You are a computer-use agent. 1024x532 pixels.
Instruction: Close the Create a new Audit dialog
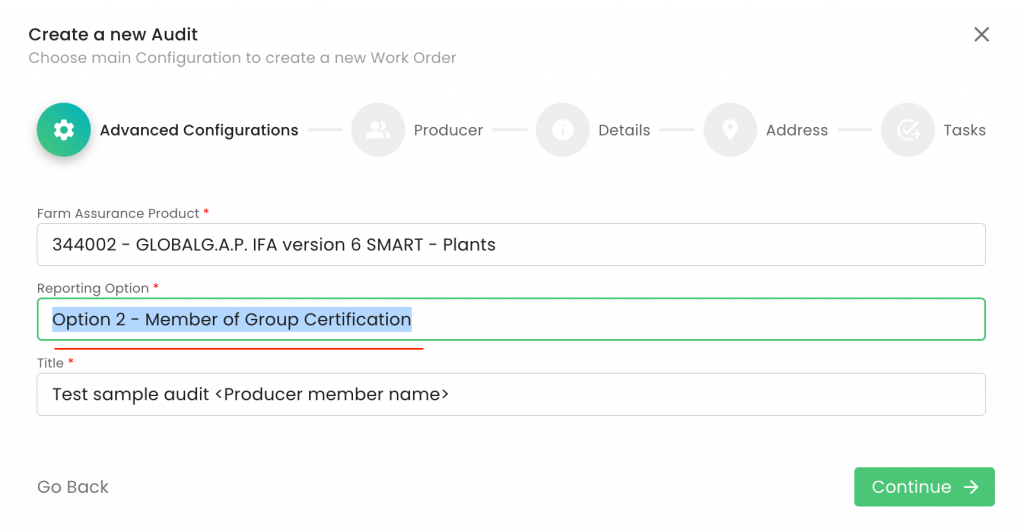[981, 35]
